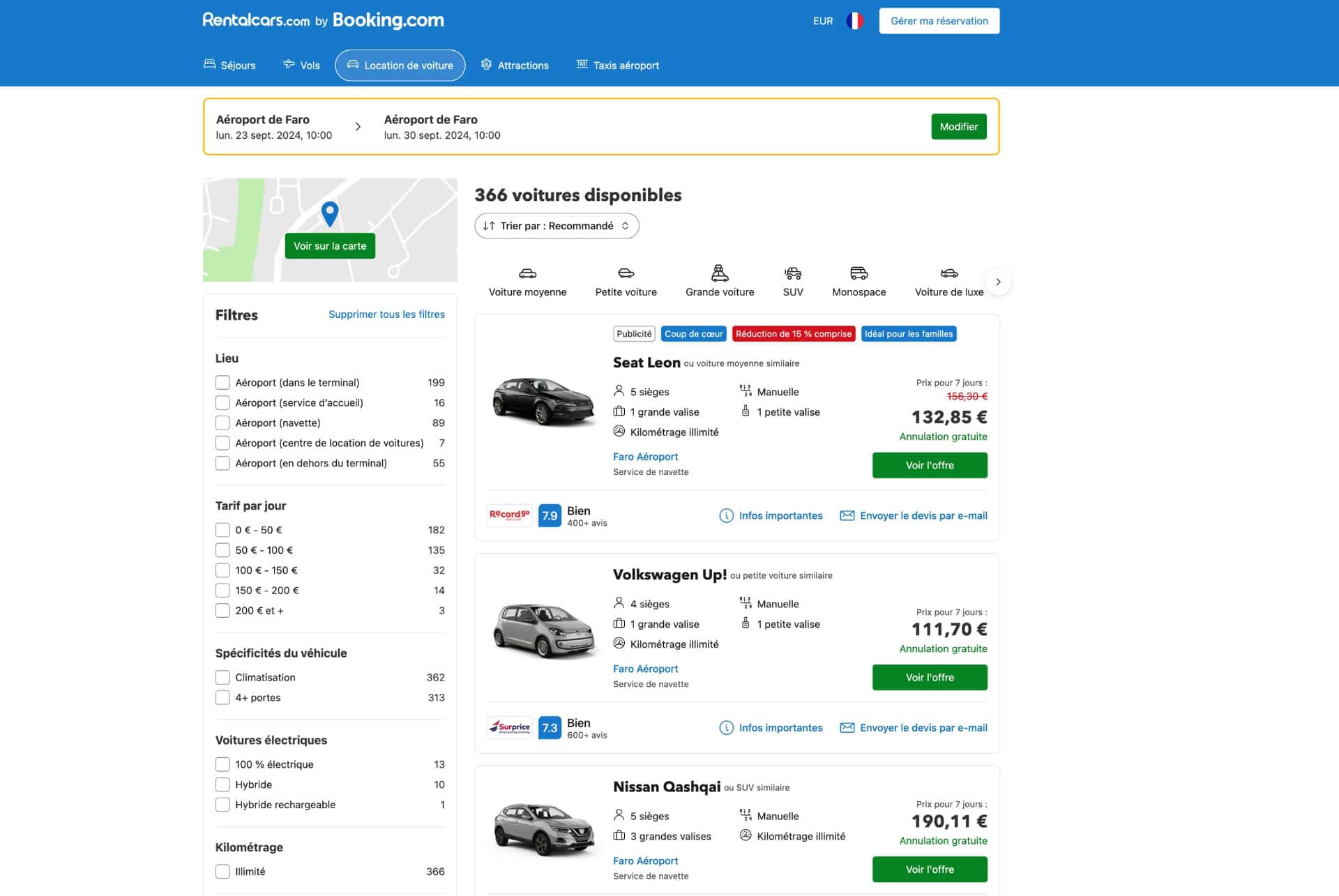The height and width of the screenshot is (896, 1339).
Task: Check Aéroport (centre de location de voitures) filter
Action: click(222, 443)
